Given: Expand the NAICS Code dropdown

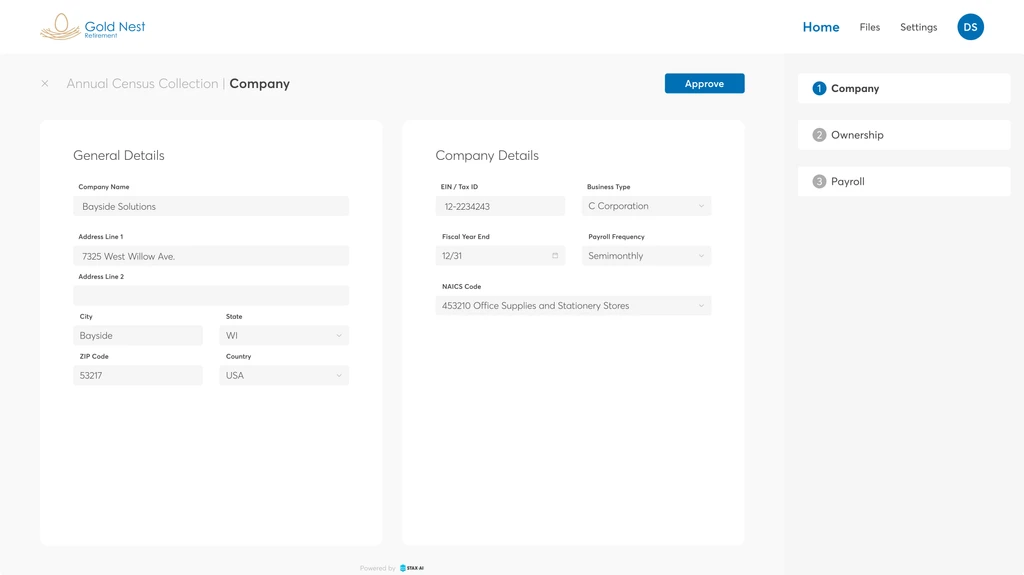Looking at the screenshot, I should (x=573, y=306).
